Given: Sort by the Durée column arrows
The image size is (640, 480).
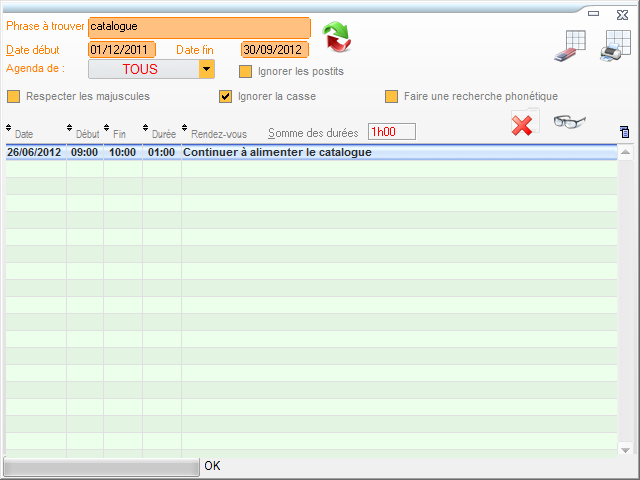Looking at the screenshot, I should click(145, 128).
